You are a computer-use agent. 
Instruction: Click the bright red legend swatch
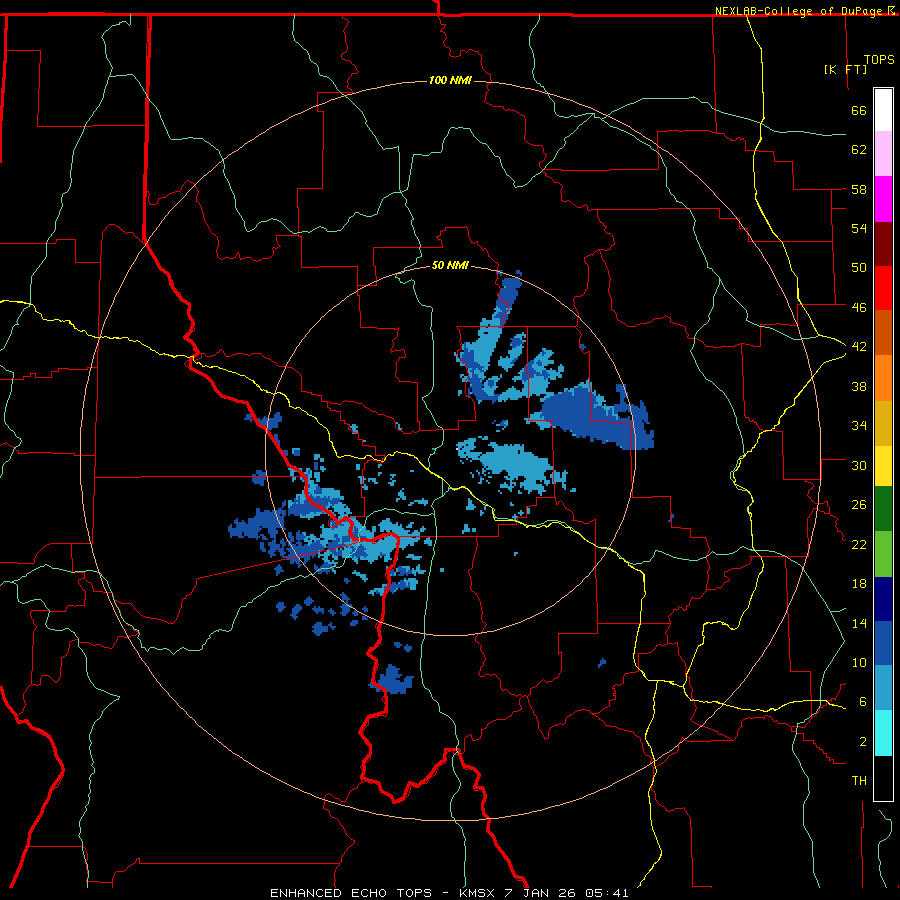pyautogui.click(x=883, y=288)
